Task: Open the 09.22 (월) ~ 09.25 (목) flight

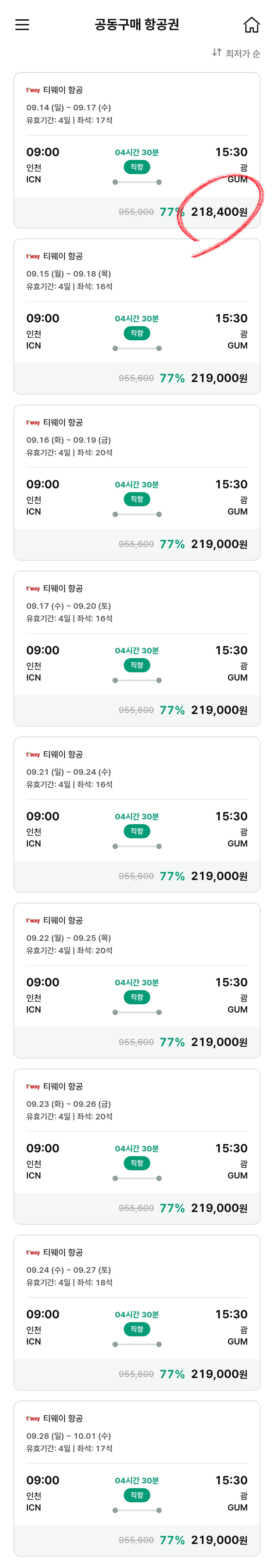Action: pos(68,938)
